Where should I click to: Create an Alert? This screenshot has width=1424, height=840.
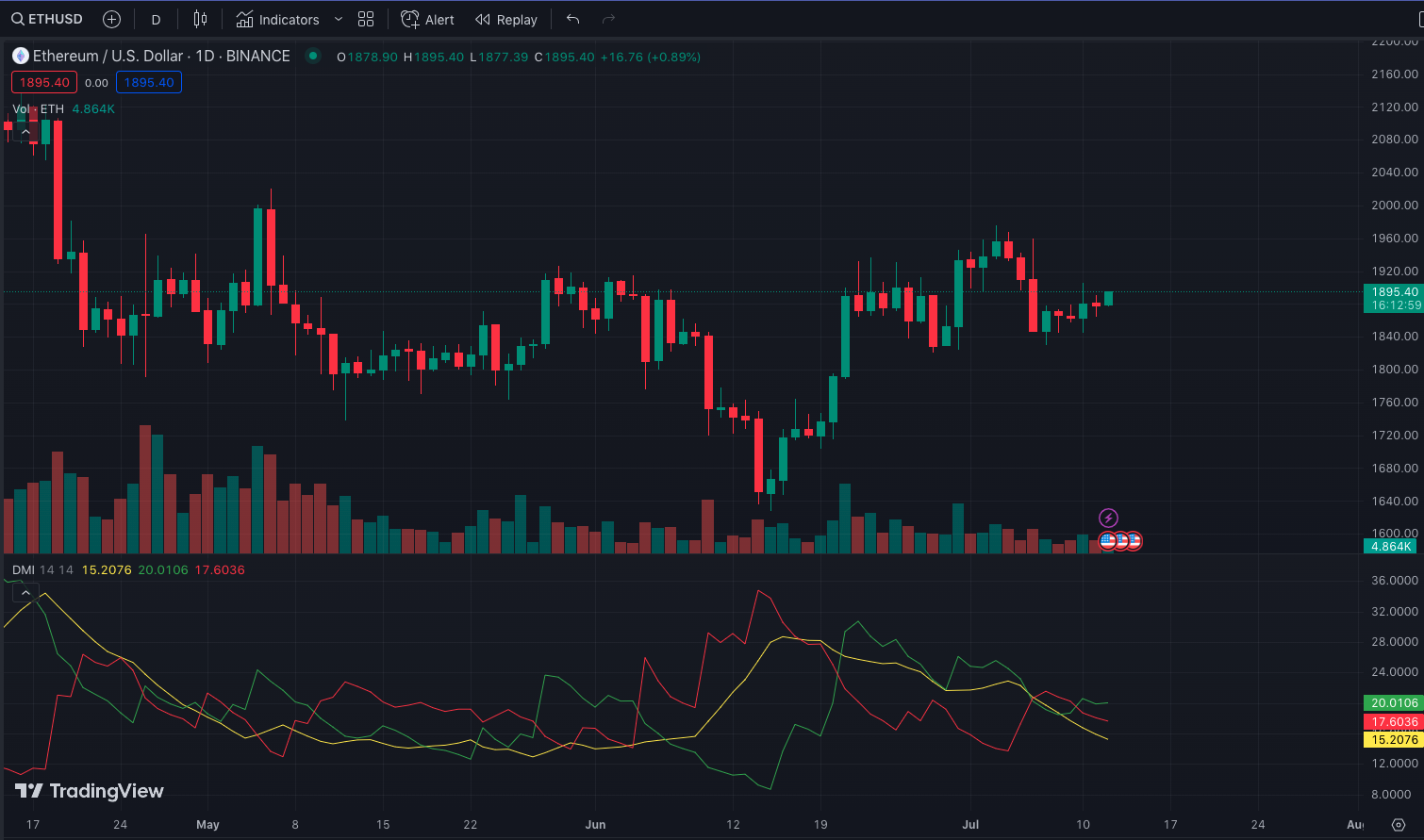(427, 19)
